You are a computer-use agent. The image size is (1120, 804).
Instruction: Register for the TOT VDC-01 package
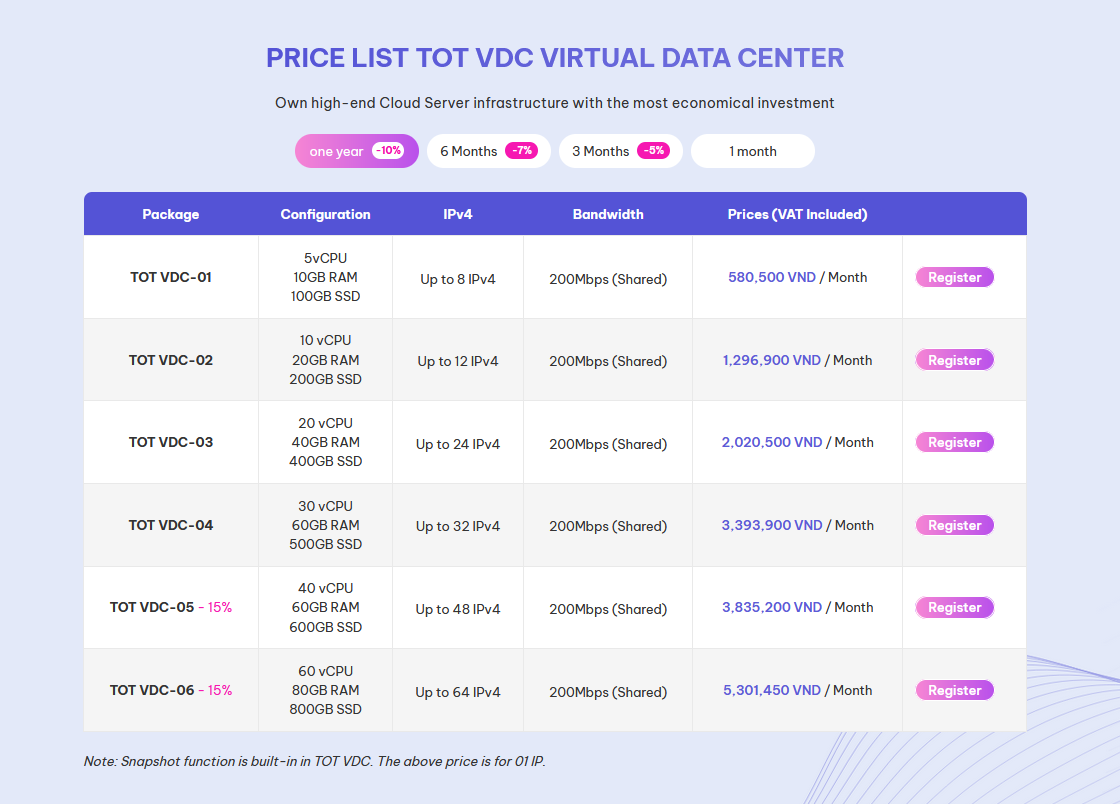pyautogui.click(x=954, y=277)
